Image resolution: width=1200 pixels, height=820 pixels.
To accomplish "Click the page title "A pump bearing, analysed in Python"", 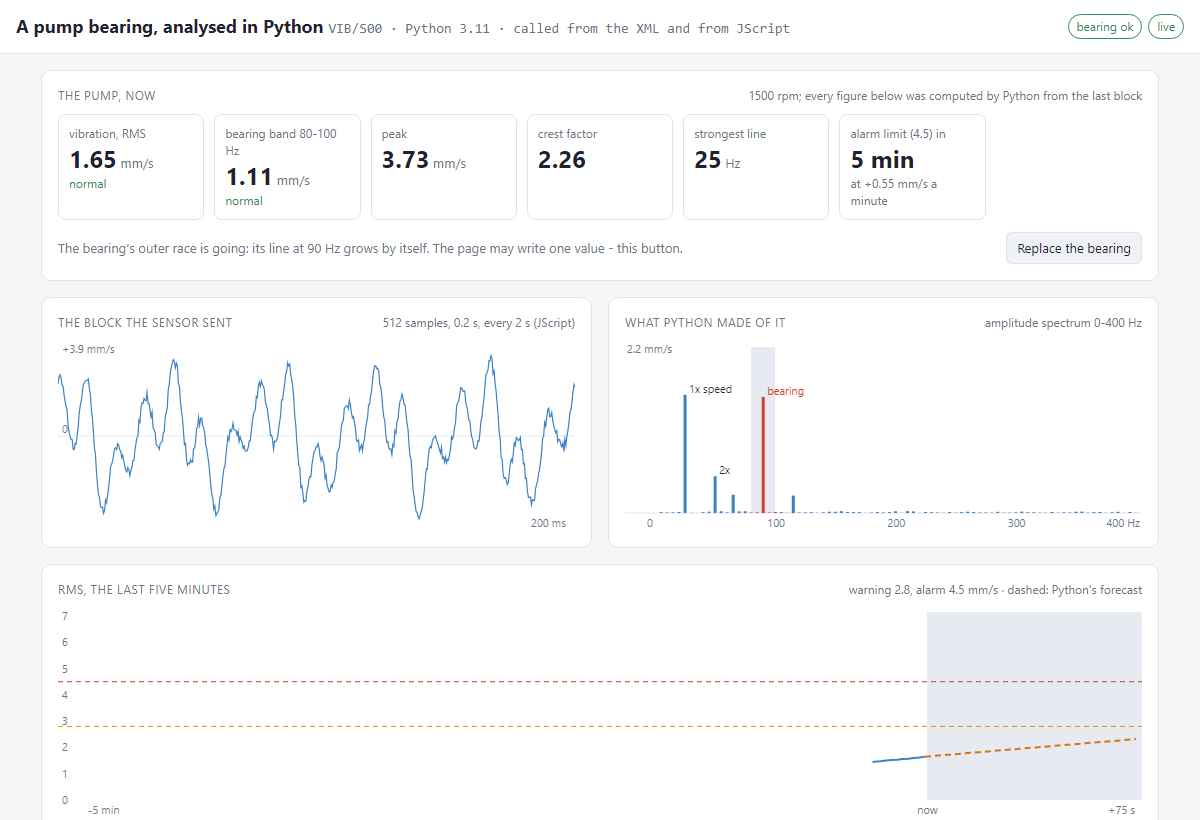I will pos(169,27).
